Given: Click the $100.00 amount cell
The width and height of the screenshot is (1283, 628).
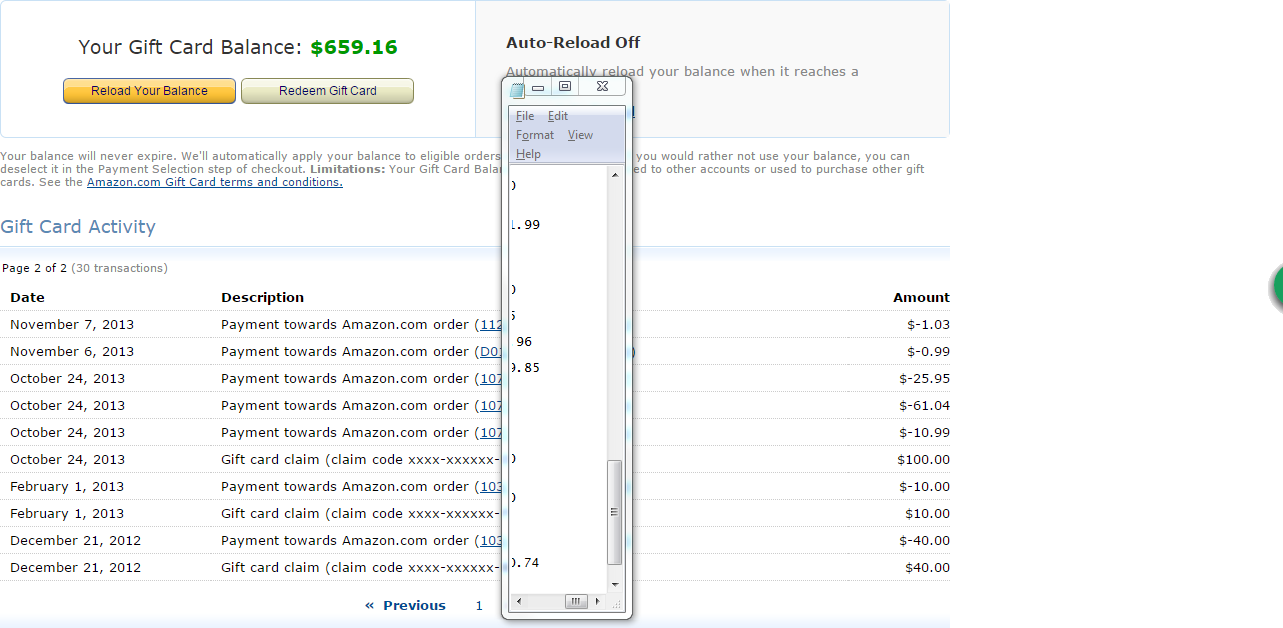Looking at the screenshot, I should point(924,459).
